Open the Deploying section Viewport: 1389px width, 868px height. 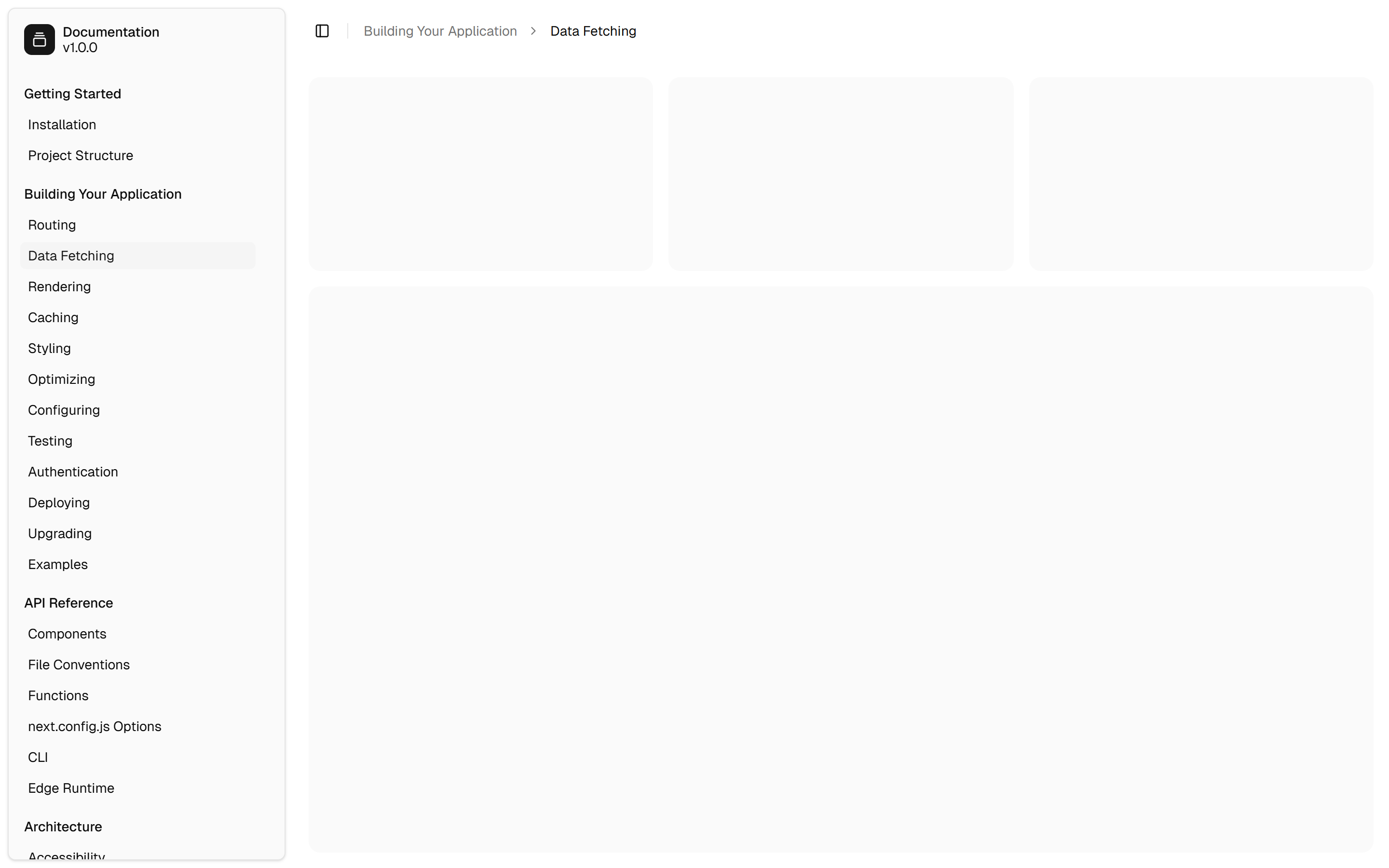tap(58, 503)
